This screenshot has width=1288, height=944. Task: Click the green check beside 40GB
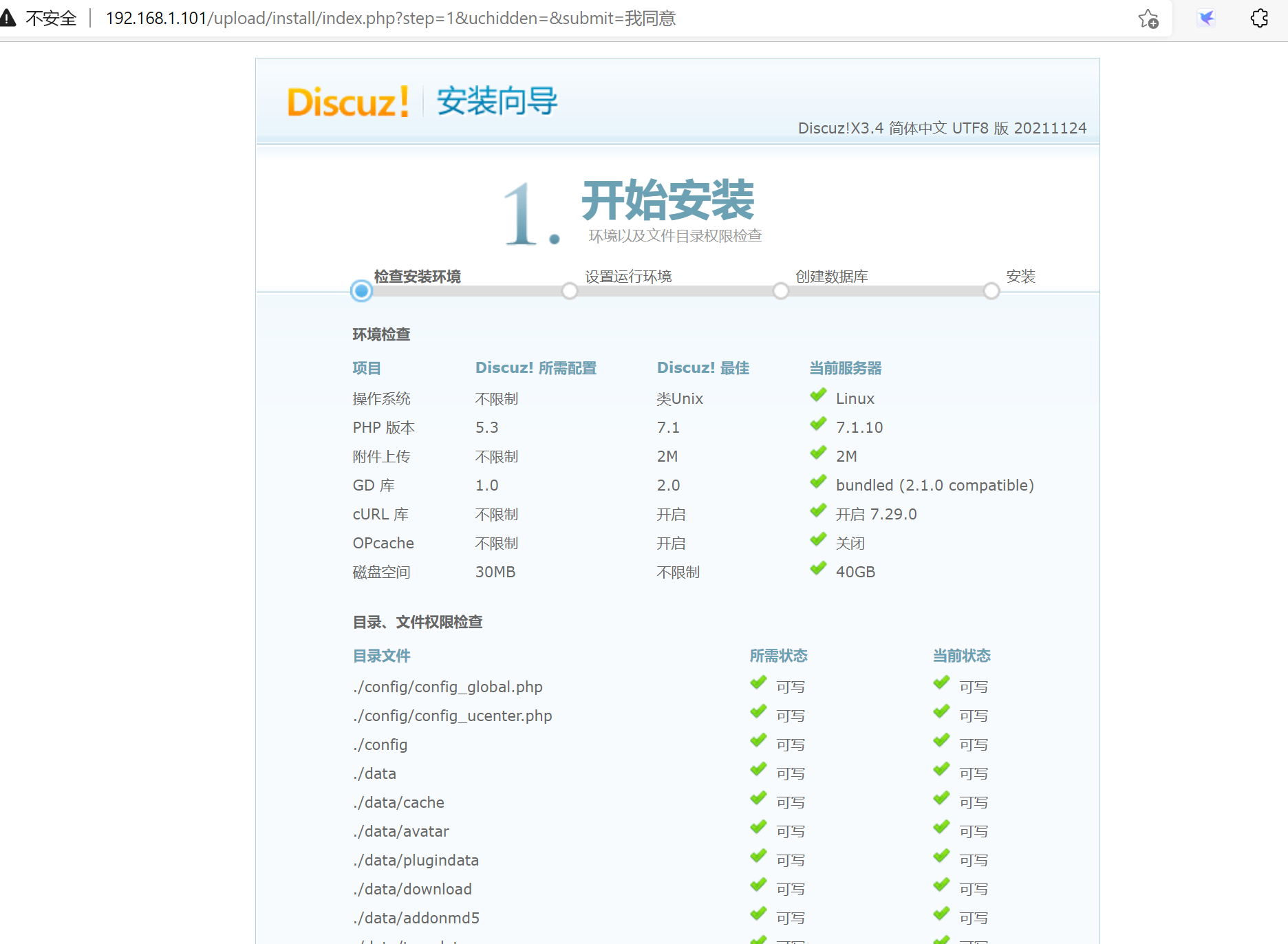click(818, 569)
